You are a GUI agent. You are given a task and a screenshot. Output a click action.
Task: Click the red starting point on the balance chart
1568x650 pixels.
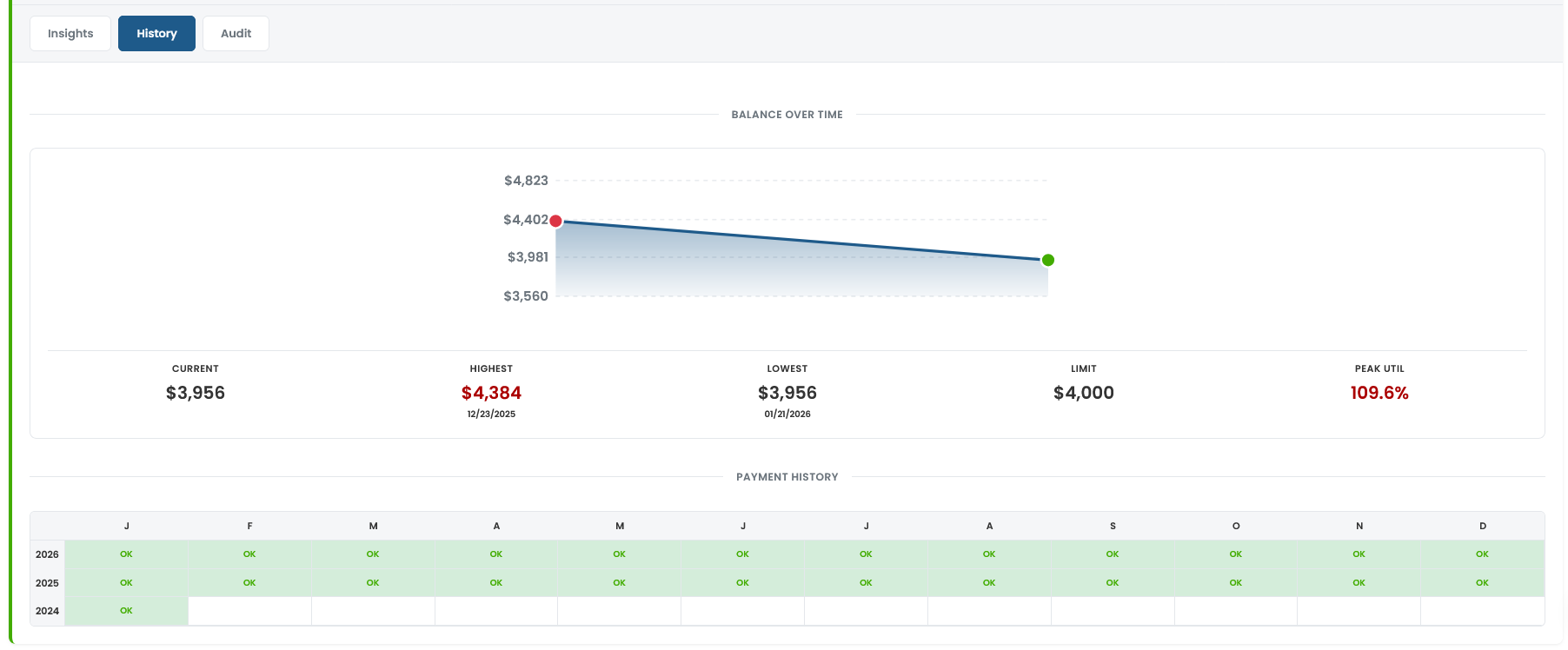tap(556, 221)
